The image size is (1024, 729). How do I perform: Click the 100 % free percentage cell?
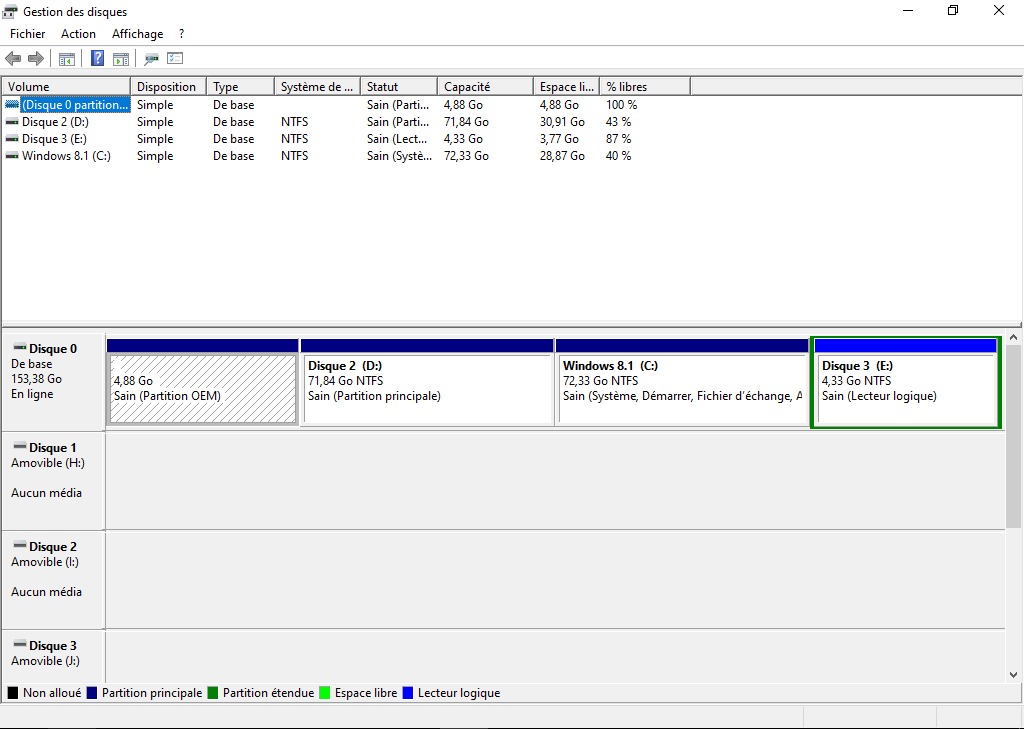pos(622,105)
